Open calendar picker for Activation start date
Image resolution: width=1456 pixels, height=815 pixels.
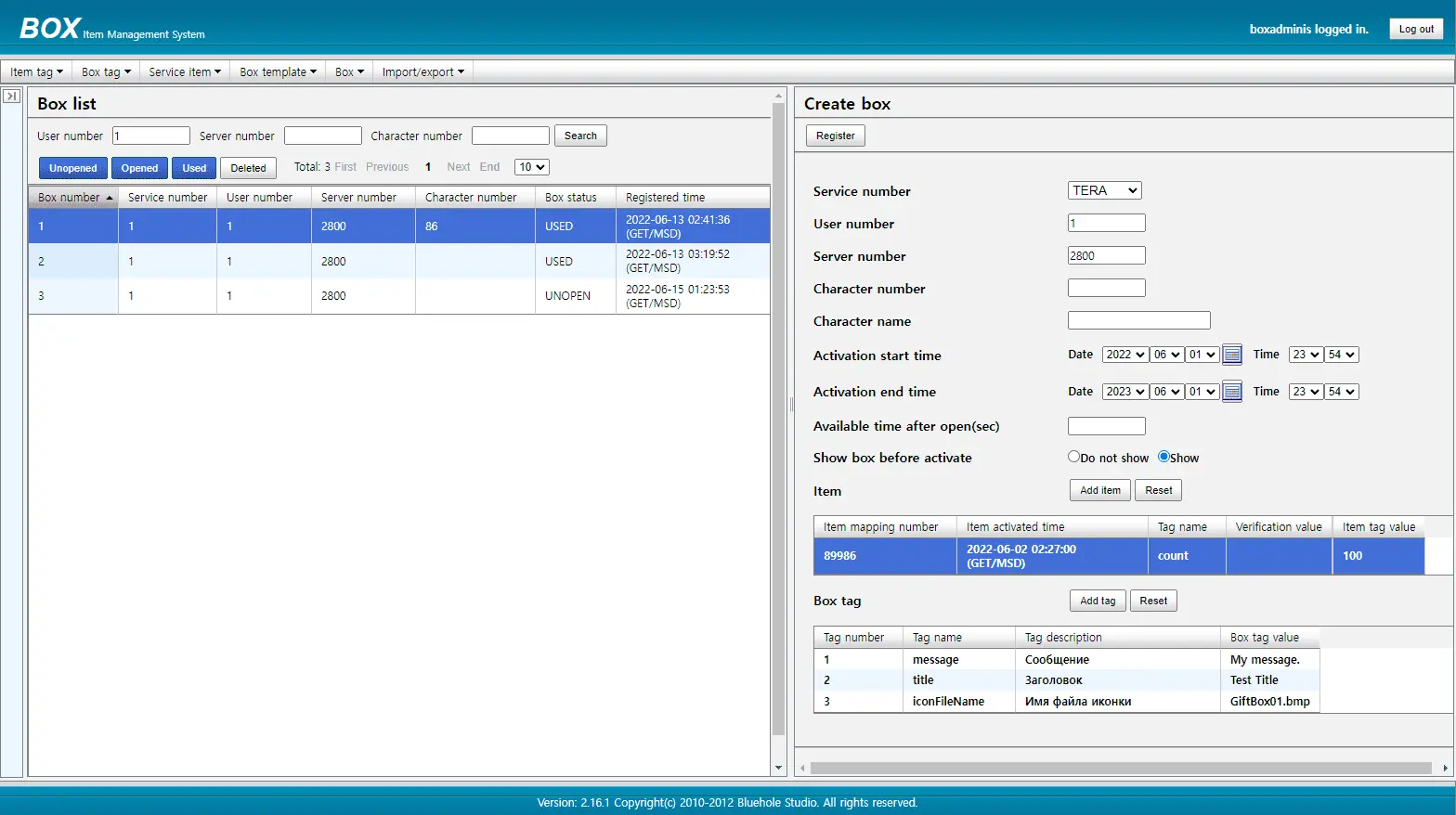click(1232, 355)
